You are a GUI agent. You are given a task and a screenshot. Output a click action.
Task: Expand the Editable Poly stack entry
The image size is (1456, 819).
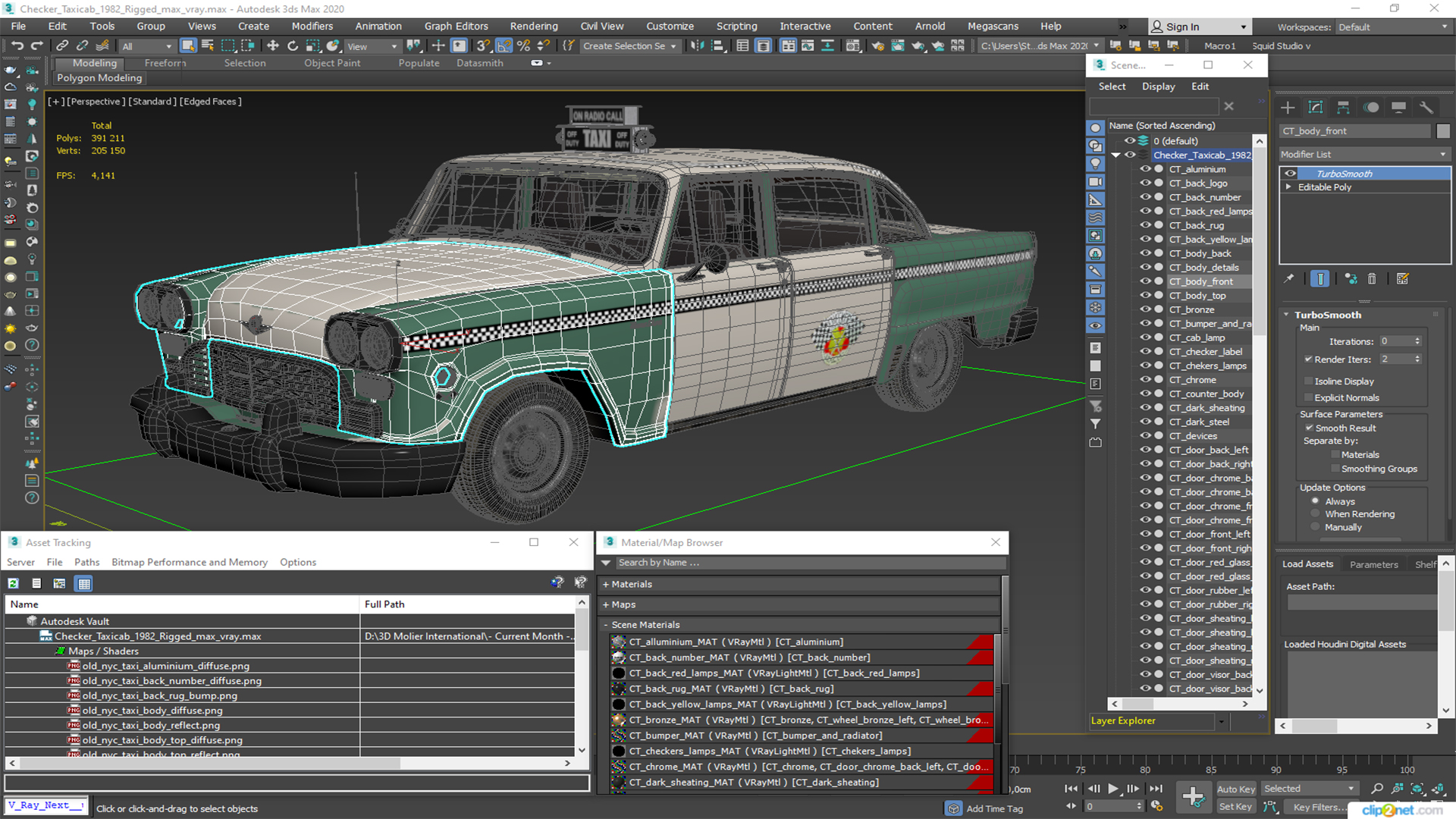[x=1288, y=187]
